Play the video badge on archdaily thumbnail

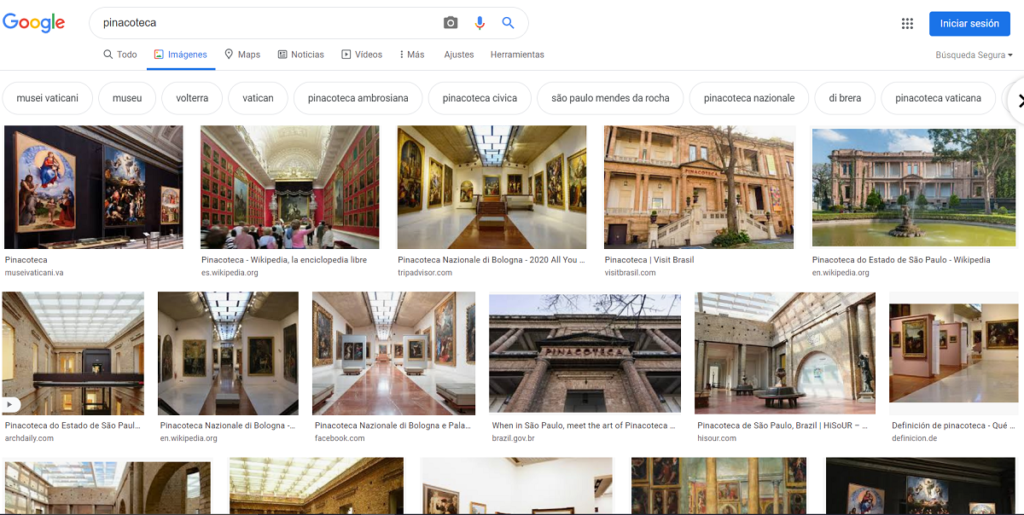(12, 405)
